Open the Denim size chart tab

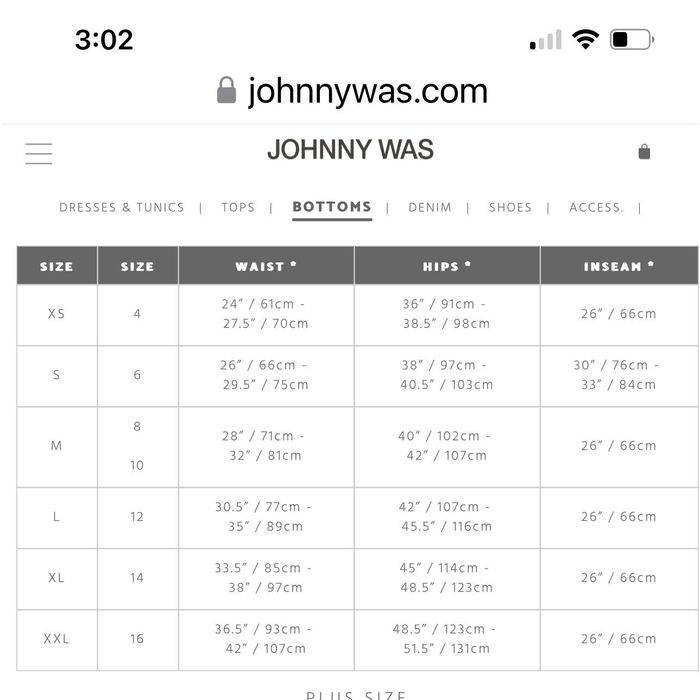[x=430, y=207]
